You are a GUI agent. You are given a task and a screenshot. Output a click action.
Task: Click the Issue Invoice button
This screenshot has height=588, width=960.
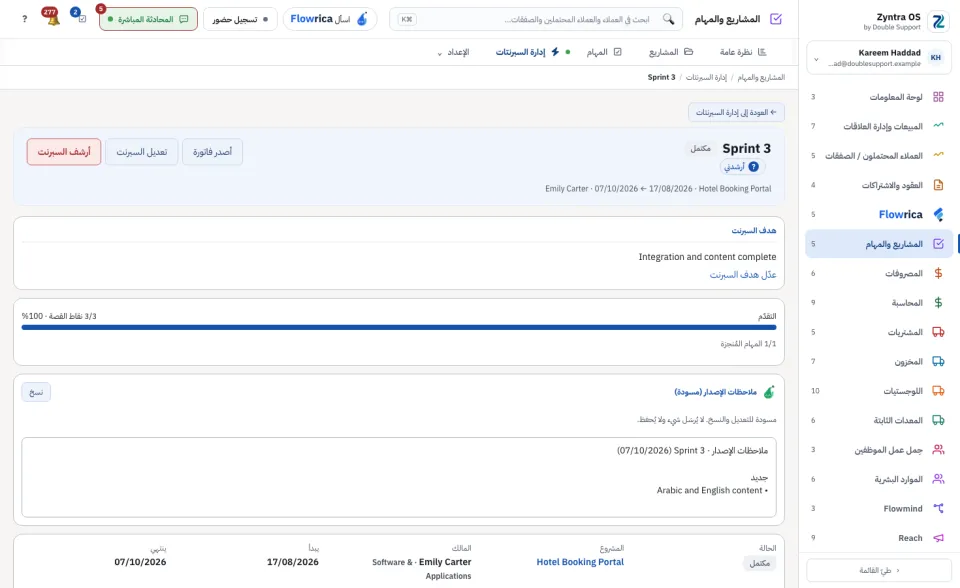coord(212,152)
